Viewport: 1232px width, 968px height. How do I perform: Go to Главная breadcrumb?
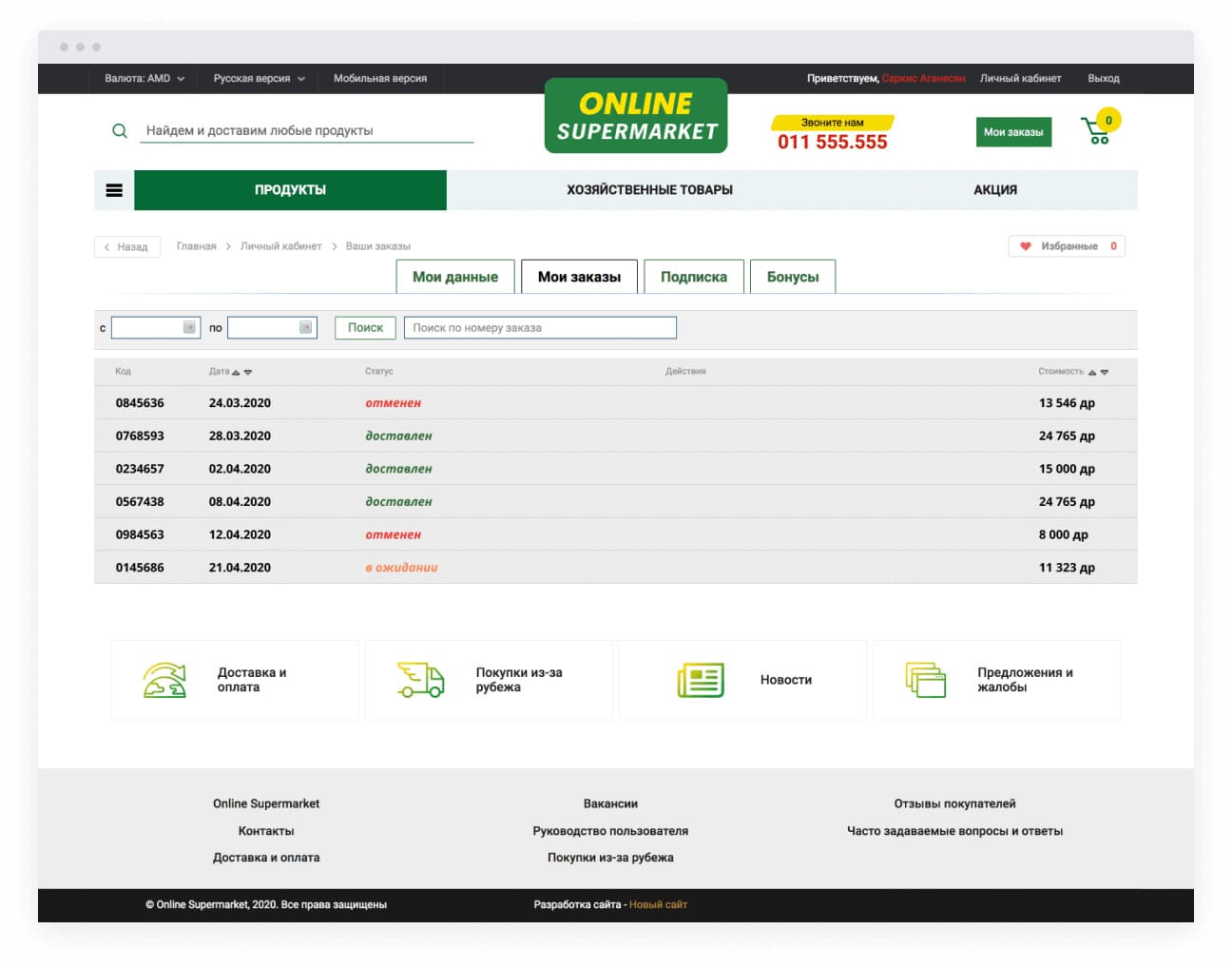197,246
